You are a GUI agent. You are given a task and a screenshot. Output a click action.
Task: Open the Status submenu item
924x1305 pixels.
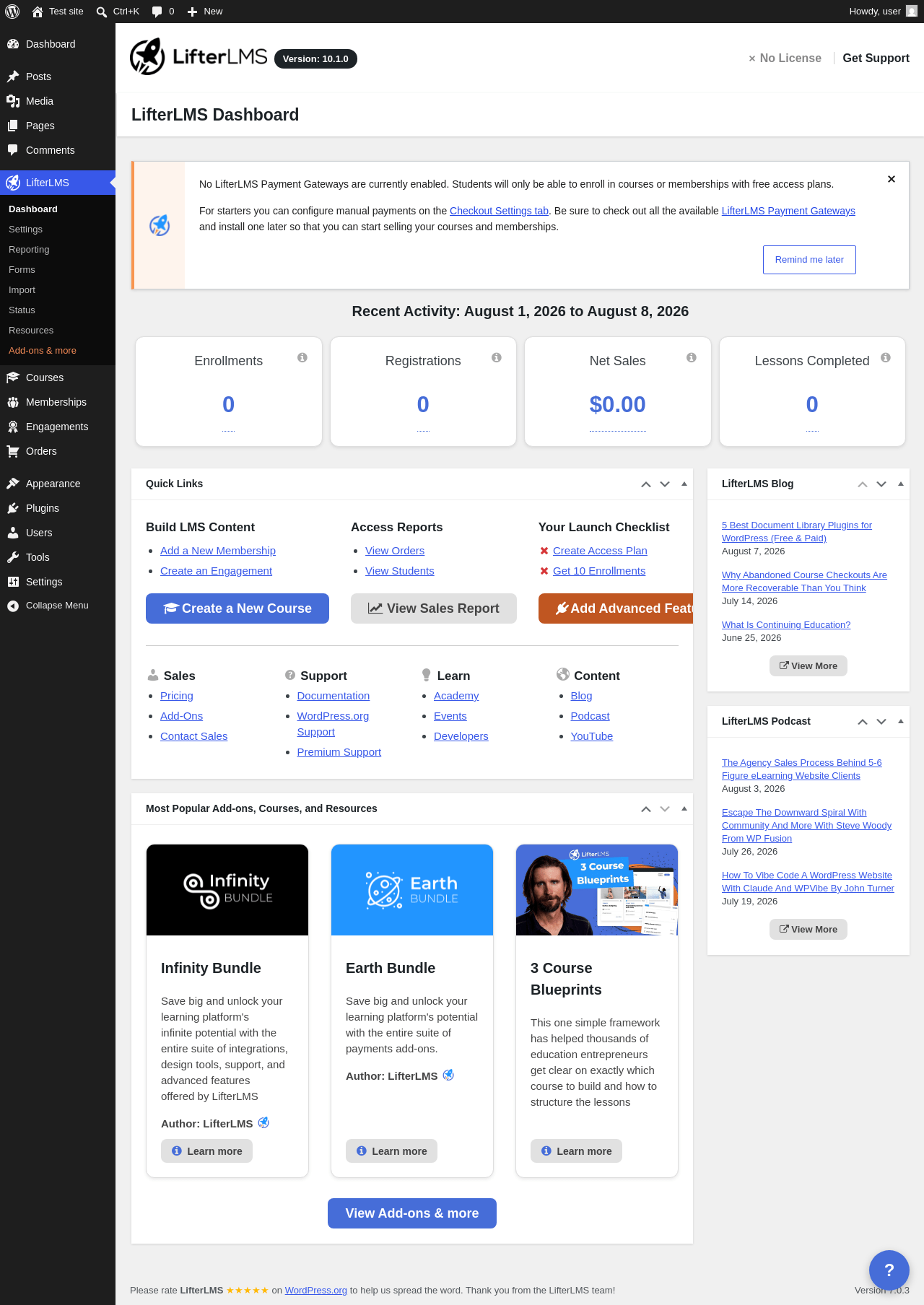coord(22,310)
